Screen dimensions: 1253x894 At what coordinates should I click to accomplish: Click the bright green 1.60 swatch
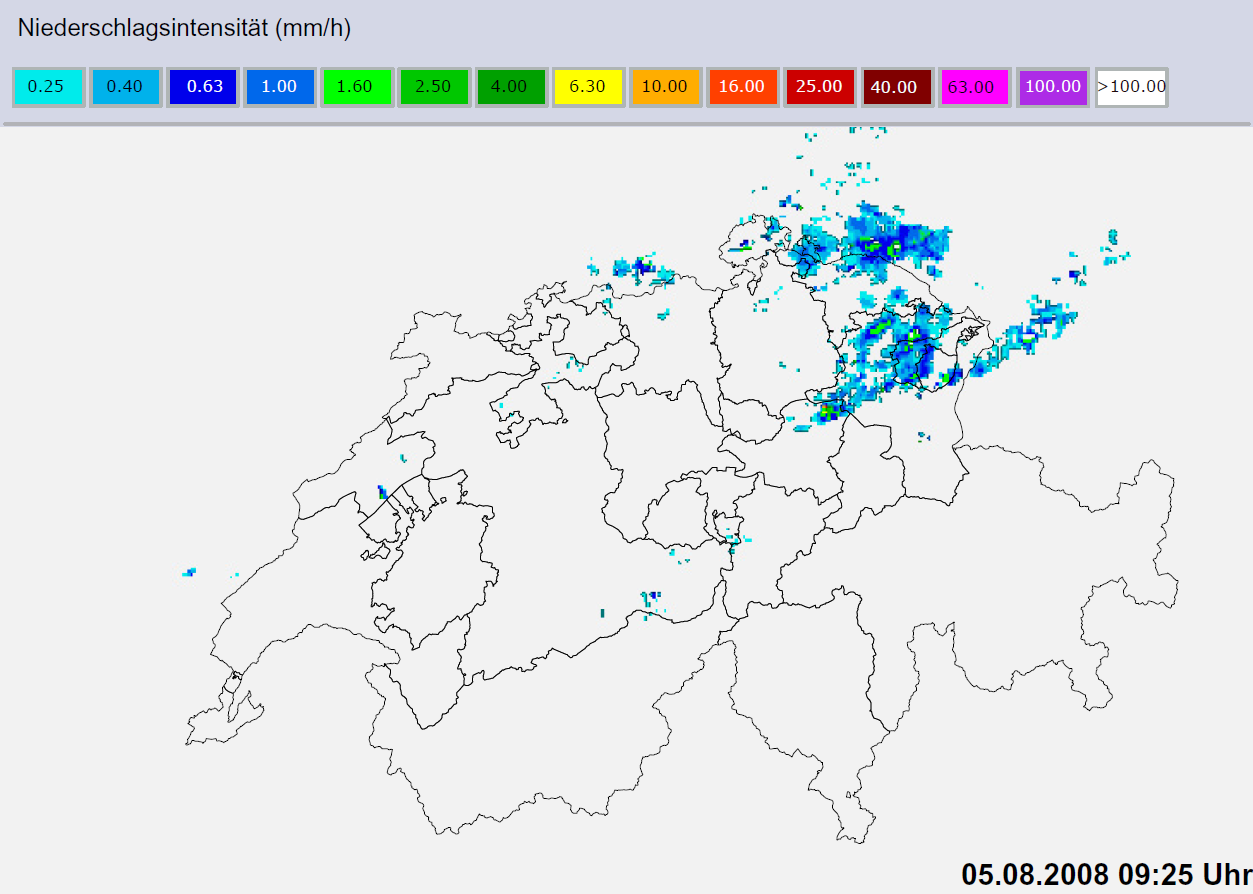pos(356,87)
